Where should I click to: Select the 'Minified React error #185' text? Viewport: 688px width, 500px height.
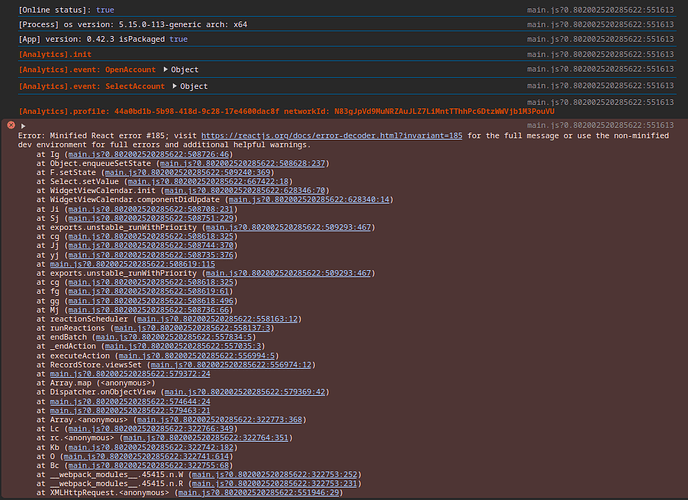tap(108, 136)
